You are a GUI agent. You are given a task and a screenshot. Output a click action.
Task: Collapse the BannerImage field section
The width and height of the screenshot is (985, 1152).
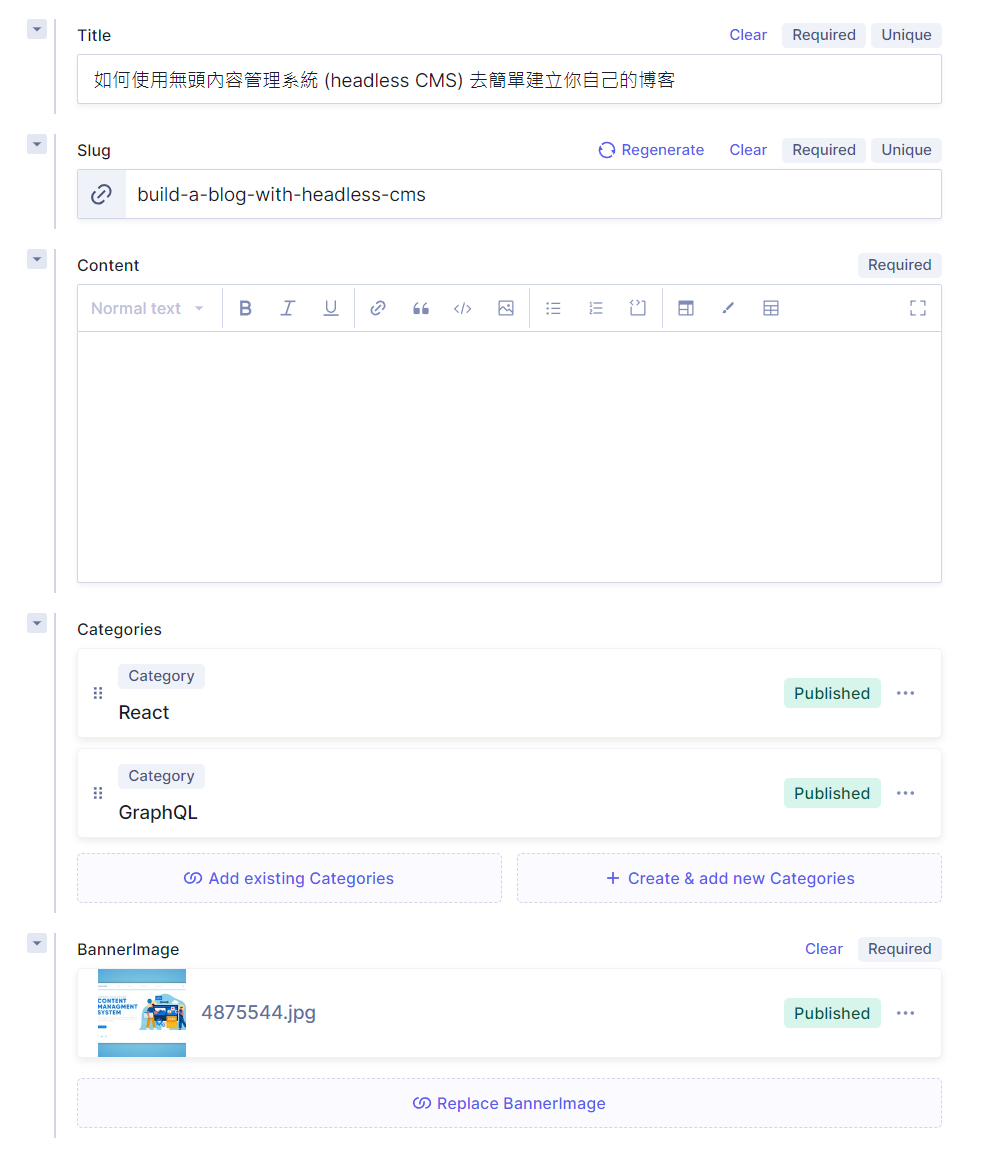click(37, 944)
